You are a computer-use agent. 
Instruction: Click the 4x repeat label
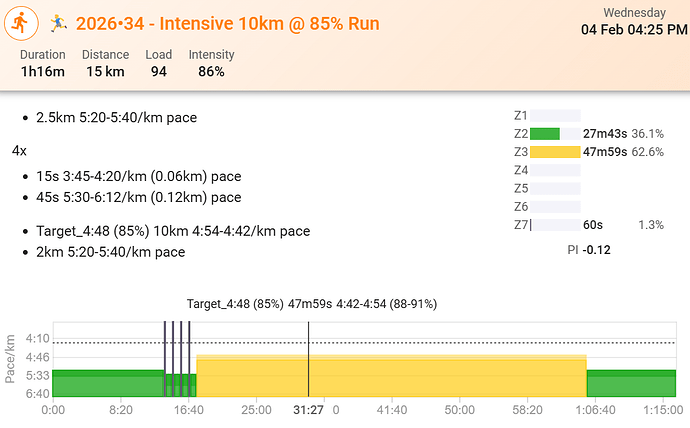coord(20,150)
